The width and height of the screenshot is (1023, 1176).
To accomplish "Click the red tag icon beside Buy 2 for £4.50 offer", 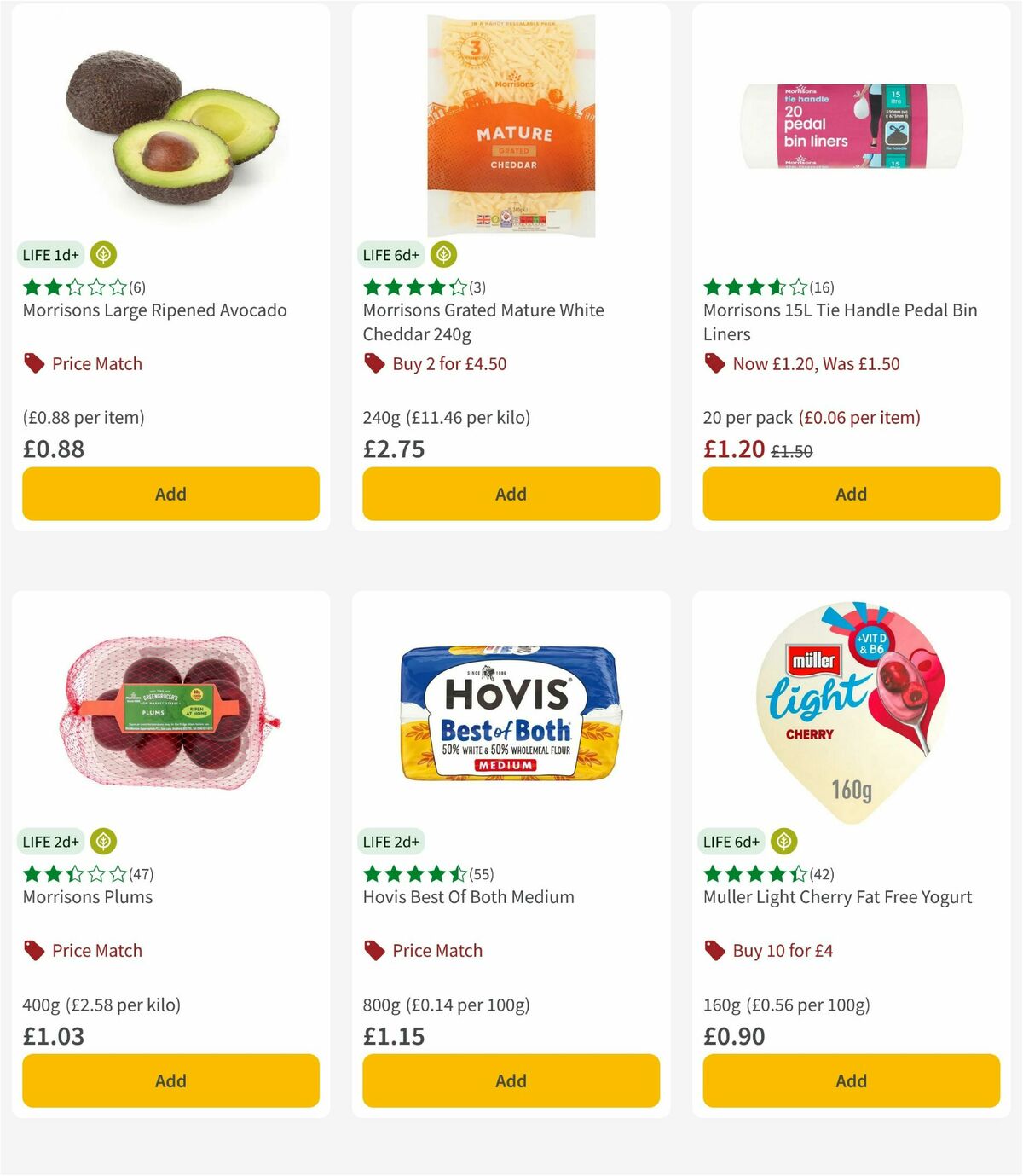I will pyautogui.click(x=373, y=363).
